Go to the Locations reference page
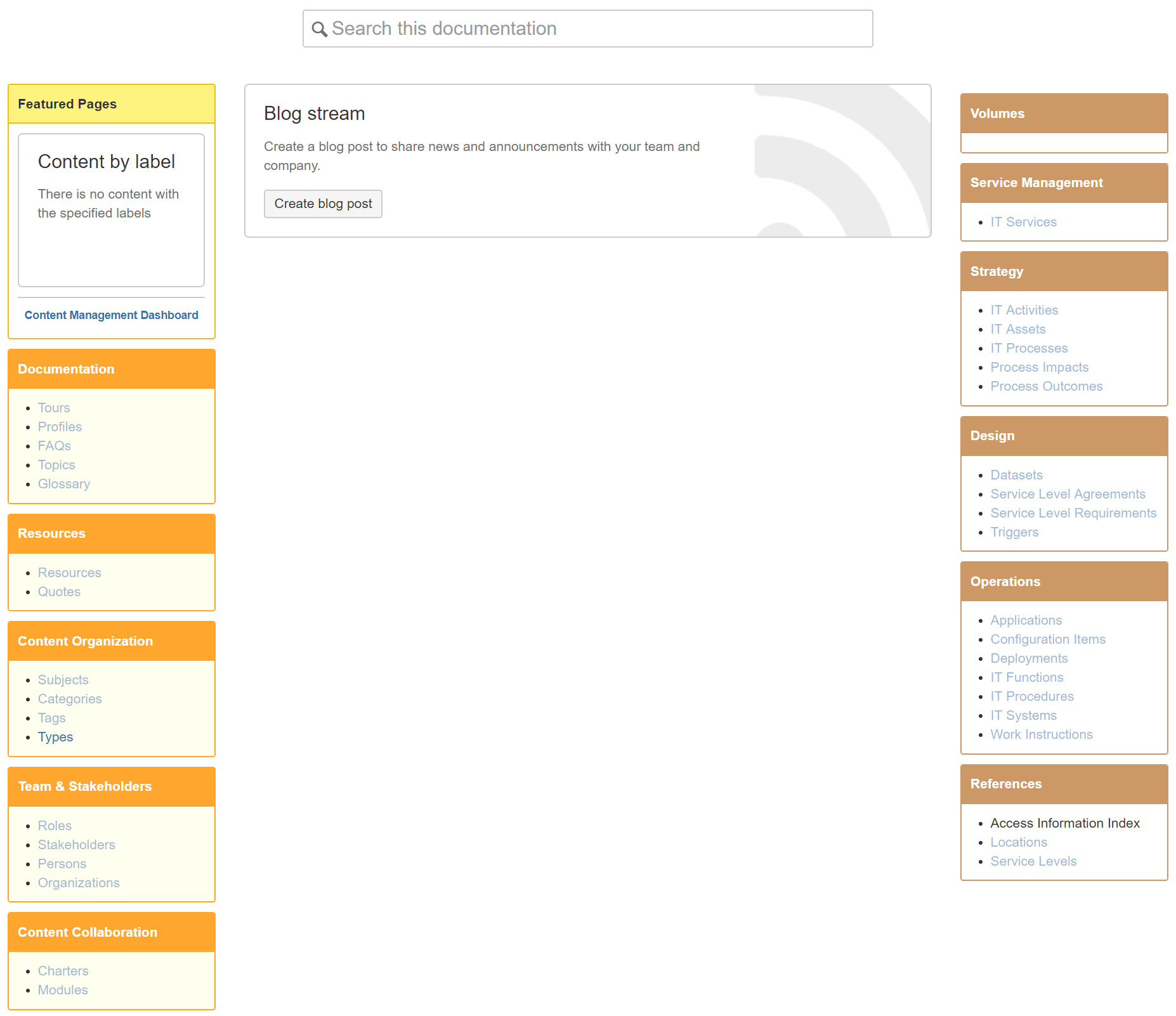Screen dimensions: 1176x1016 point(1018,842)
